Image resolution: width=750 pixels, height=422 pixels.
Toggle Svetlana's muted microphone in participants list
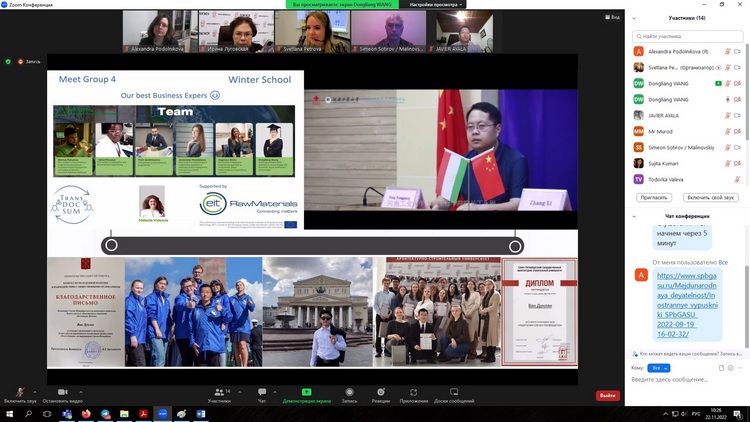click(x=728, y=67)
